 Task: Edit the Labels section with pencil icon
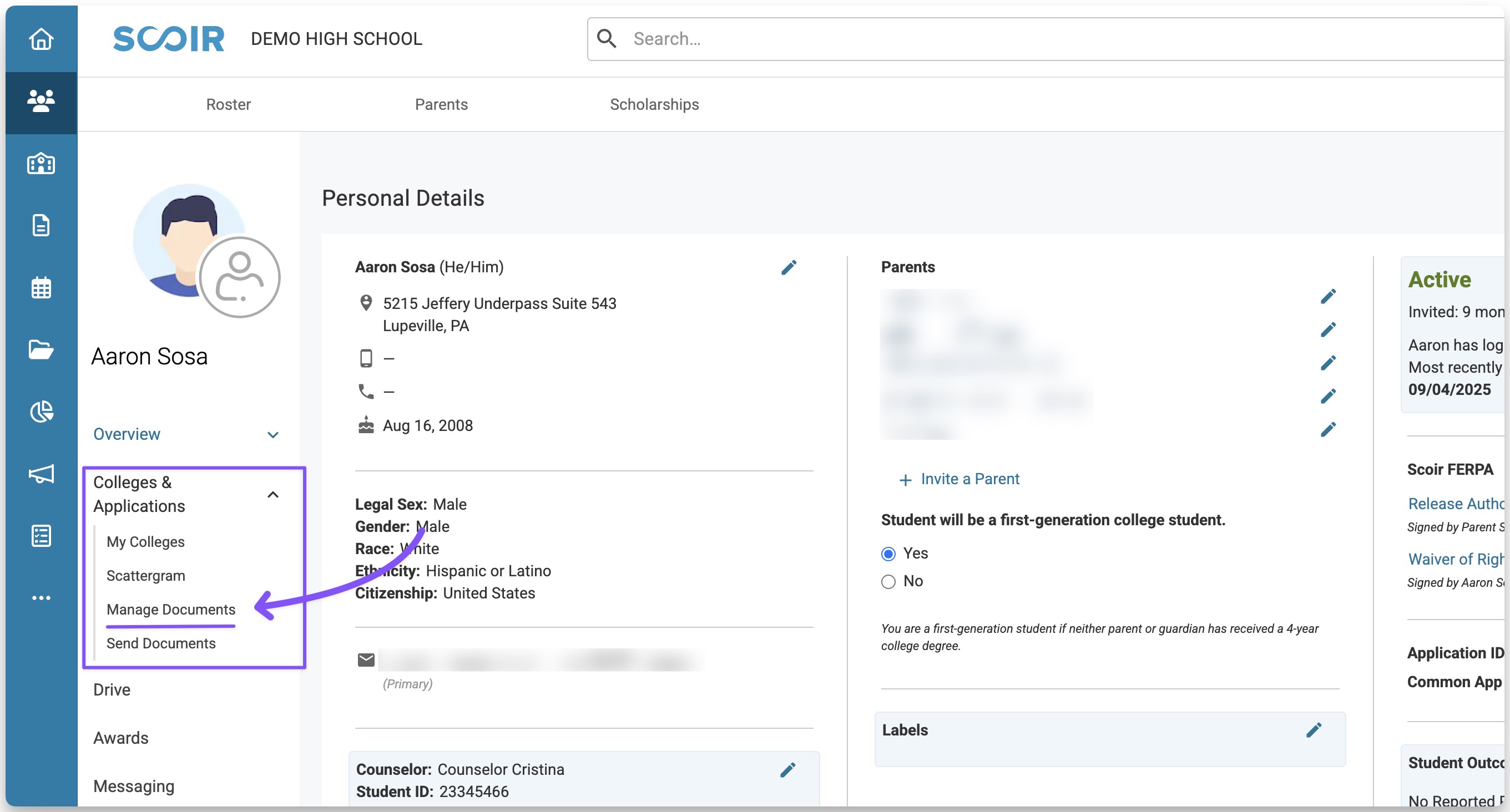click(x=1314, y=730)
